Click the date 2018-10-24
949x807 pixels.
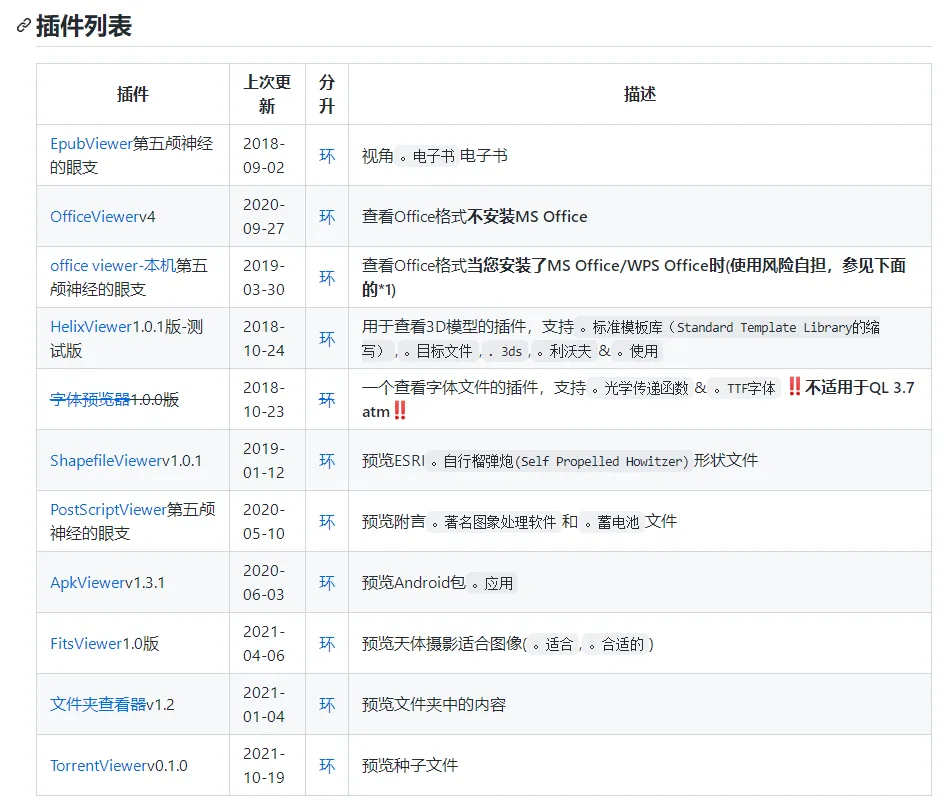coord(264,339)
